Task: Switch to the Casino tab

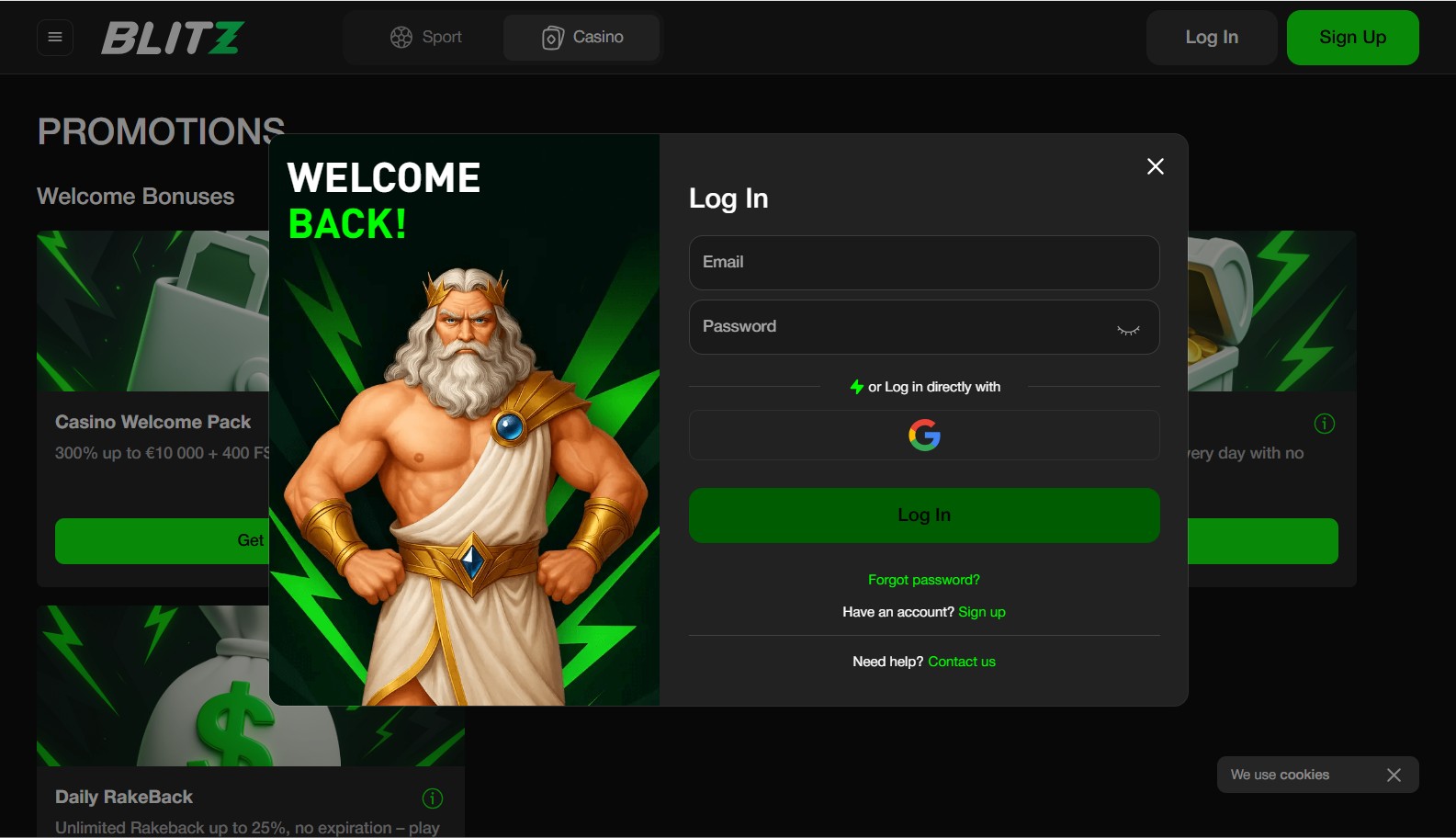Action: (x=581, y=38)
